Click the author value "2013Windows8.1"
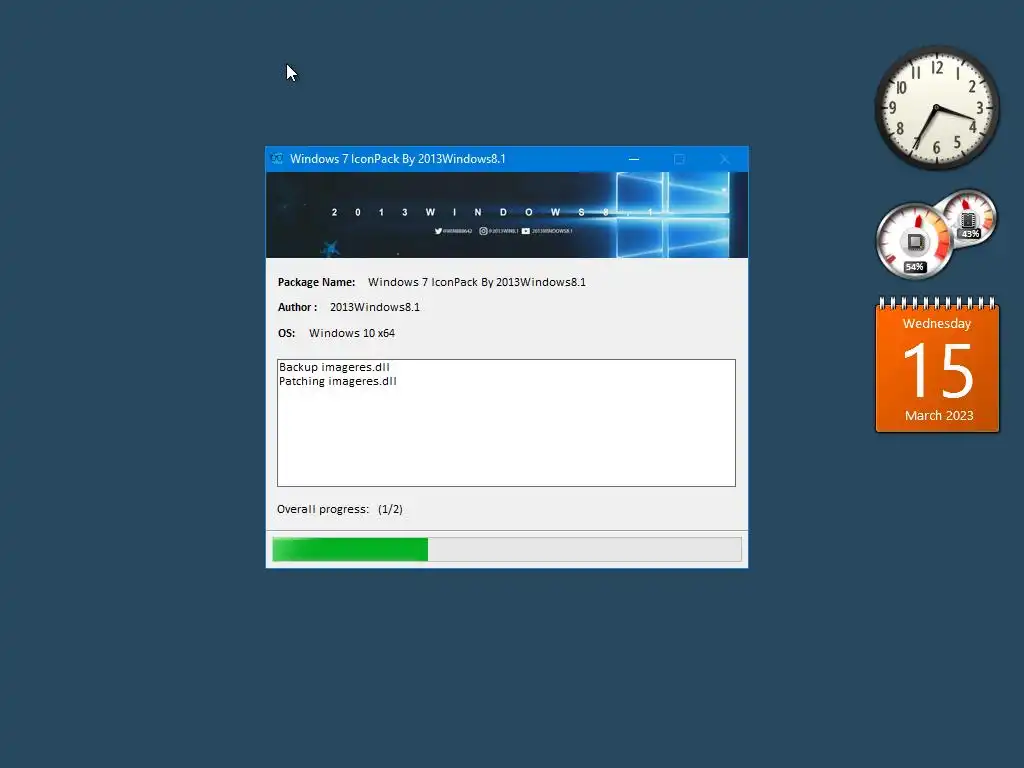Viewport: 1024px width, 768px height. click(375, 307)
